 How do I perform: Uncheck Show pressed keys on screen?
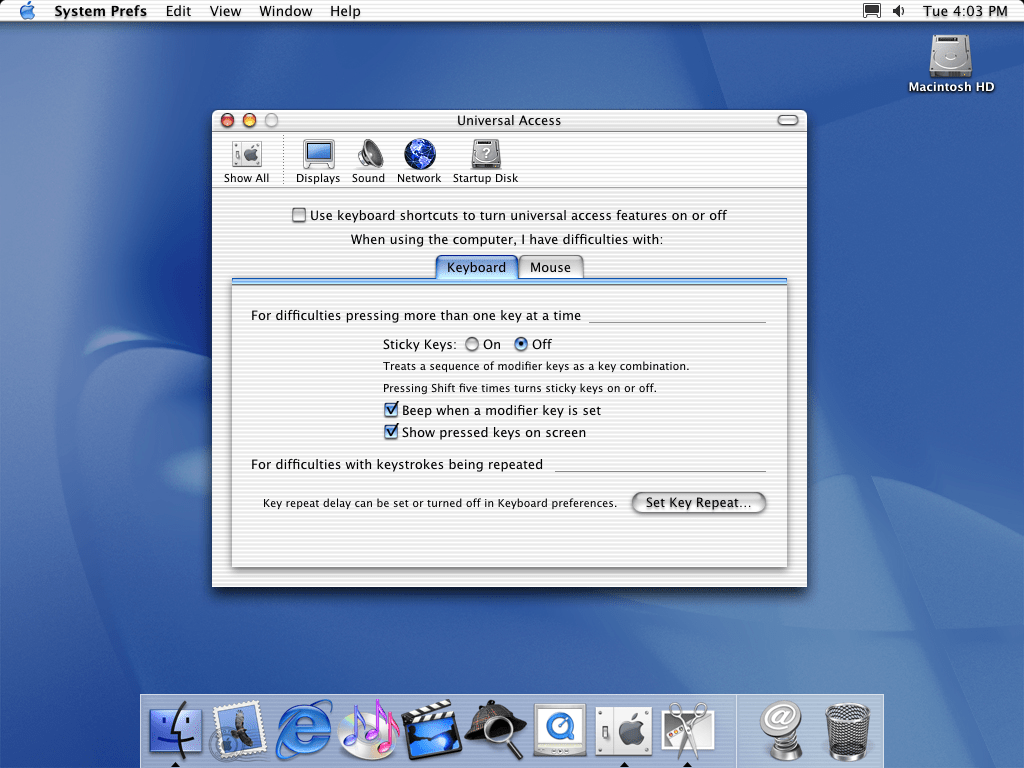(391, 432)
